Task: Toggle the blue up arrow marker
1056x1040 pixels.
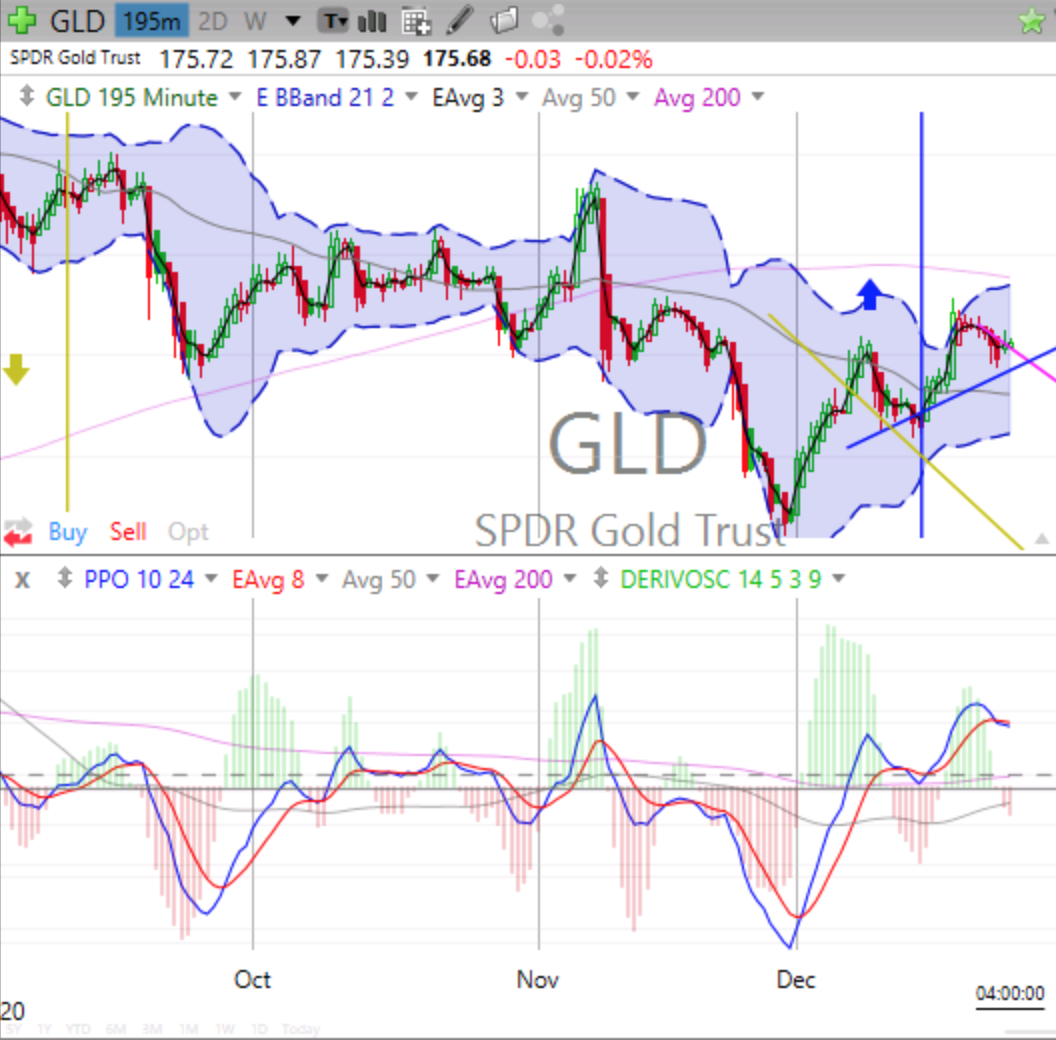Action: (x=869, y=293)
